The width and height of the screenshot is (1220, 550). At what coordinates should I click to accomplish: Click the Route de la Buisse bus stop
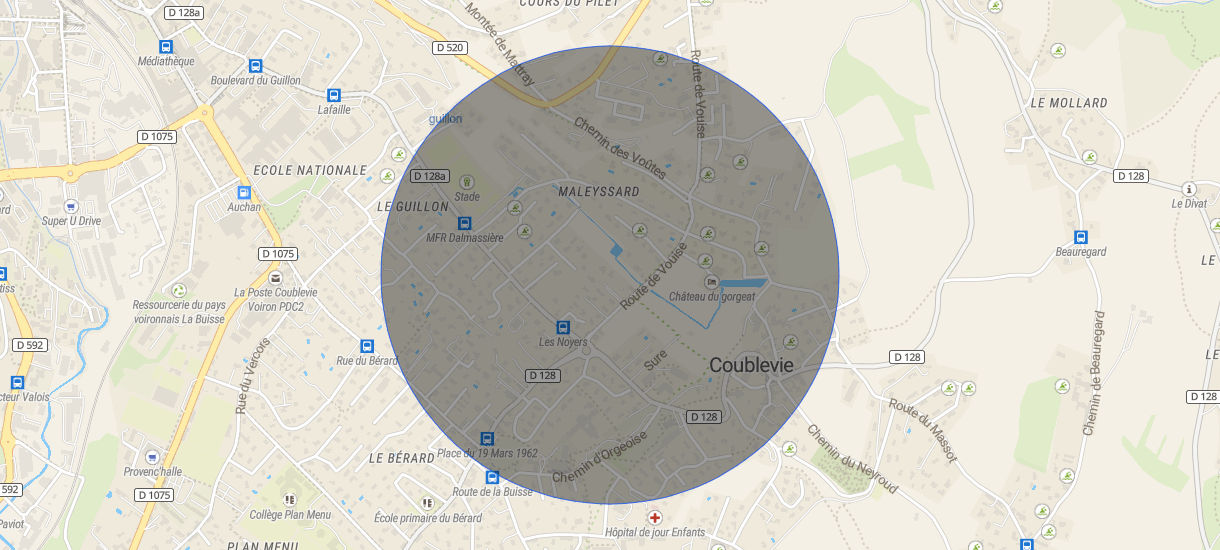[491, 477]
